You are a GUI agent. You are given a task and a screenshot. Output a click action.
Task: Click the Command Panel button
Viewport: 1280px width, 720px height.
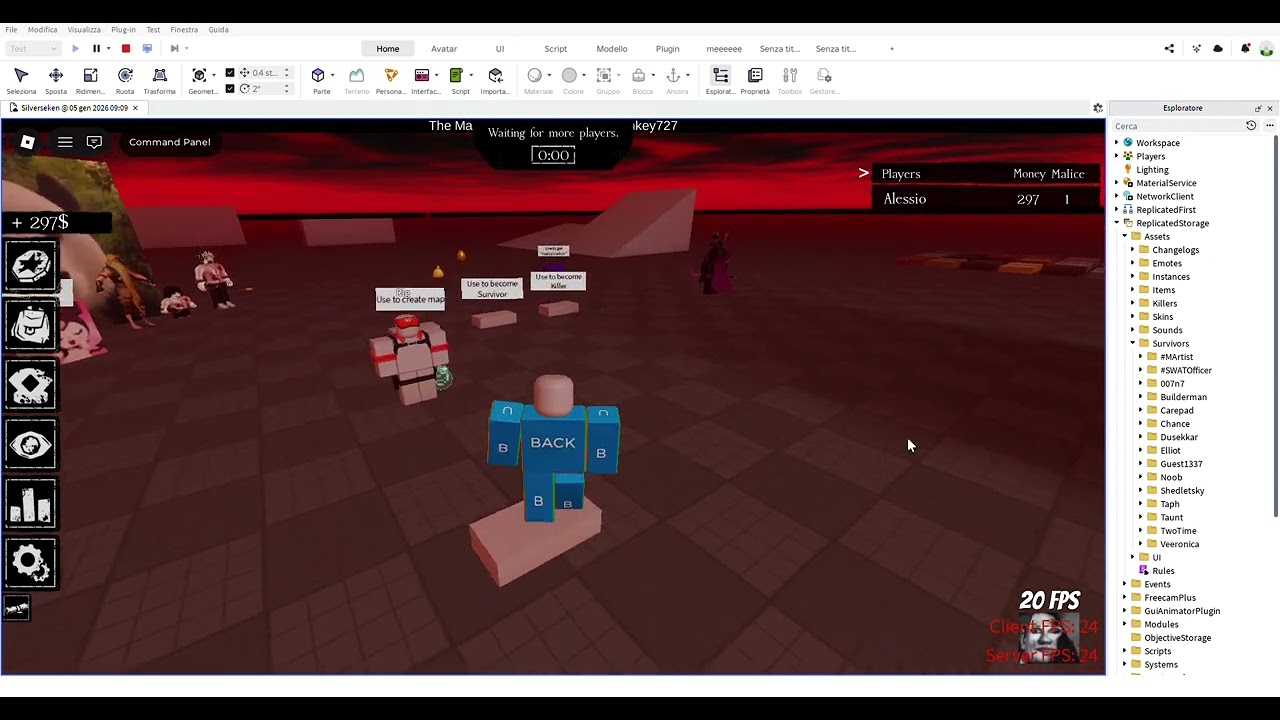(x=170, y=142)
